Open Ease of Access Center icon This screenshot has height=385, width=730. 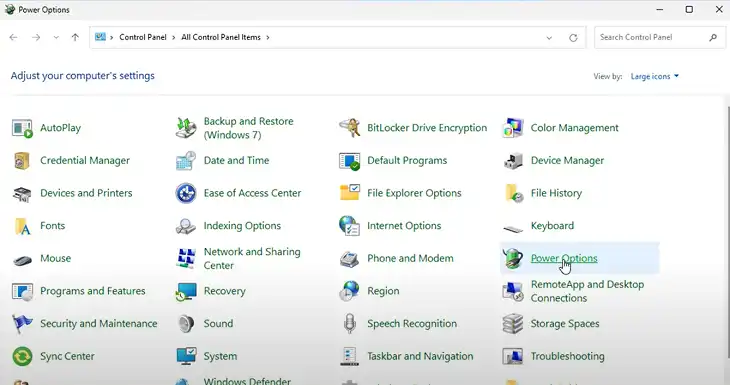click(x=186, y=193)
